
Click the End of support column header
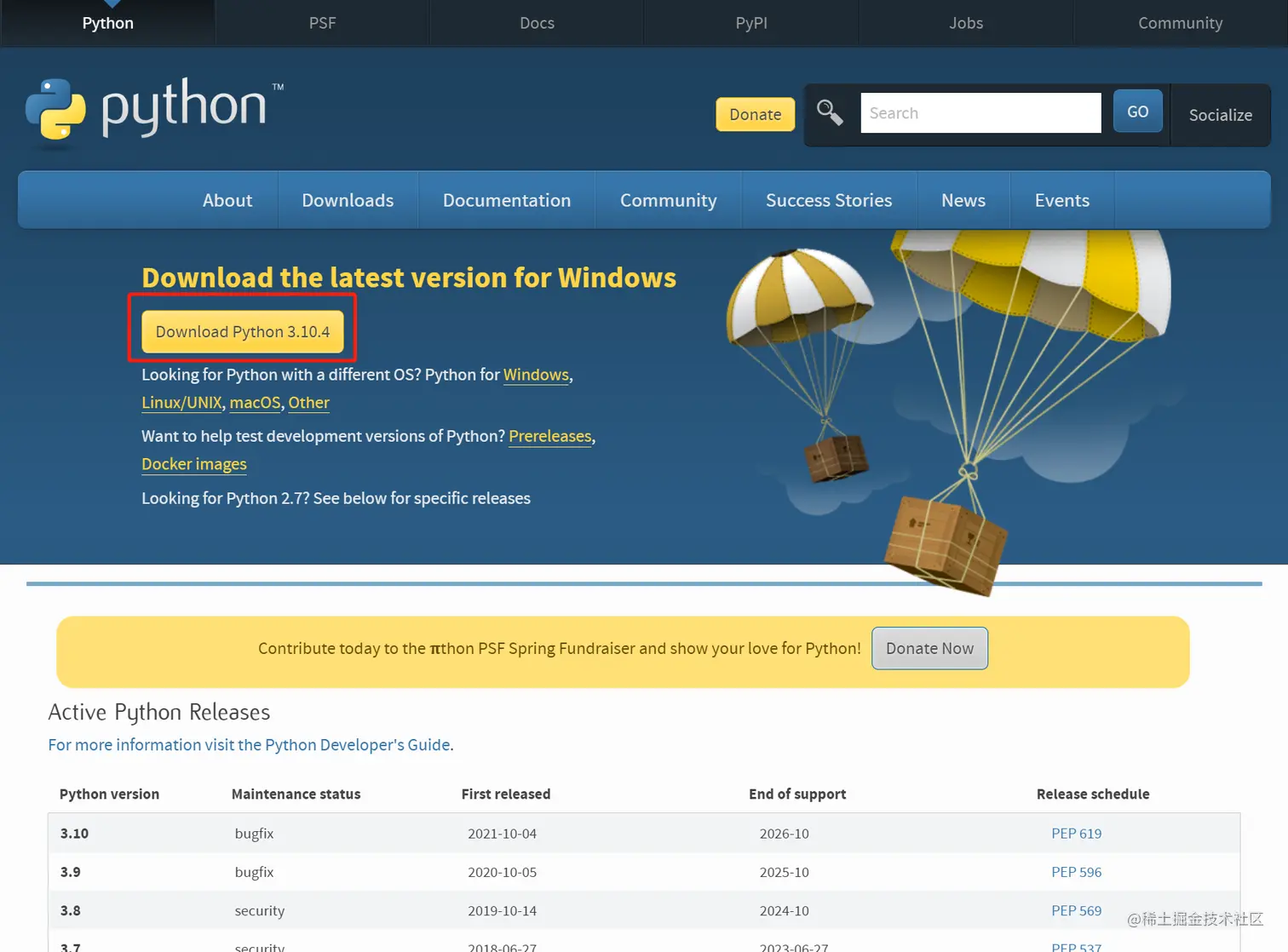coord(797,794)
